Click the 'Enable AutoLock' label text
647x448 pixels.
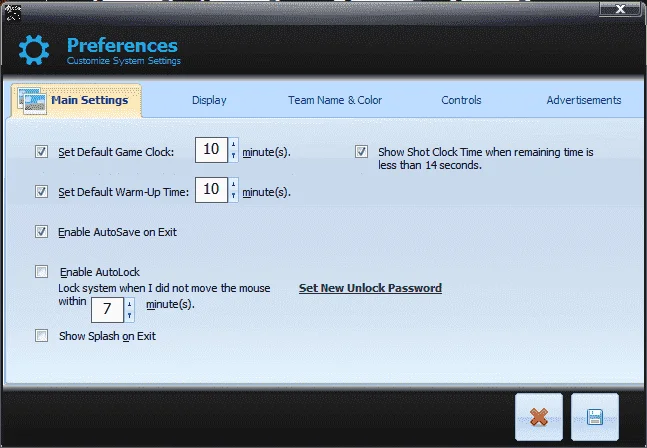100,272
